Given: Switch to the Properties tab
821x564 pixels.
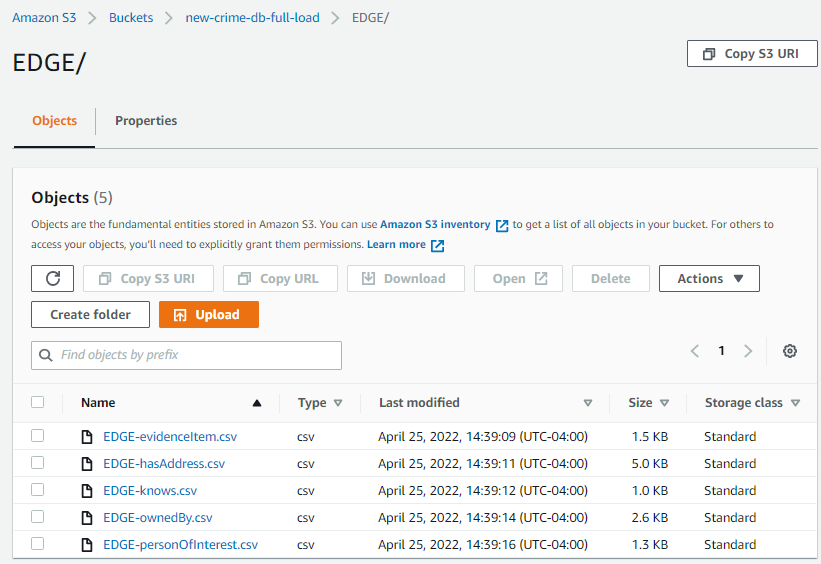Looking at the screenshot, I should [146, 121].
